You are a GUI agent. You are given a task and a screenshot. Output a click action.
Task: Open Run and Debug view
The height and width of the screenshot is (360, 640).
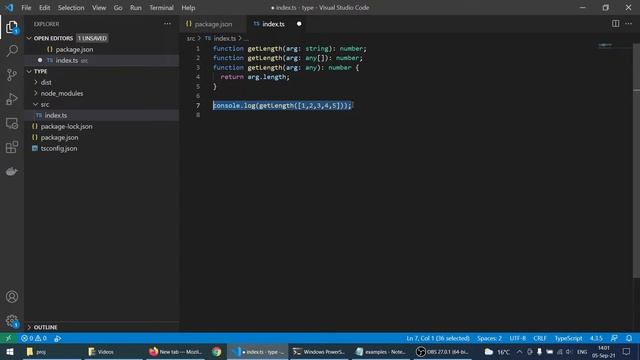point(12,99)
